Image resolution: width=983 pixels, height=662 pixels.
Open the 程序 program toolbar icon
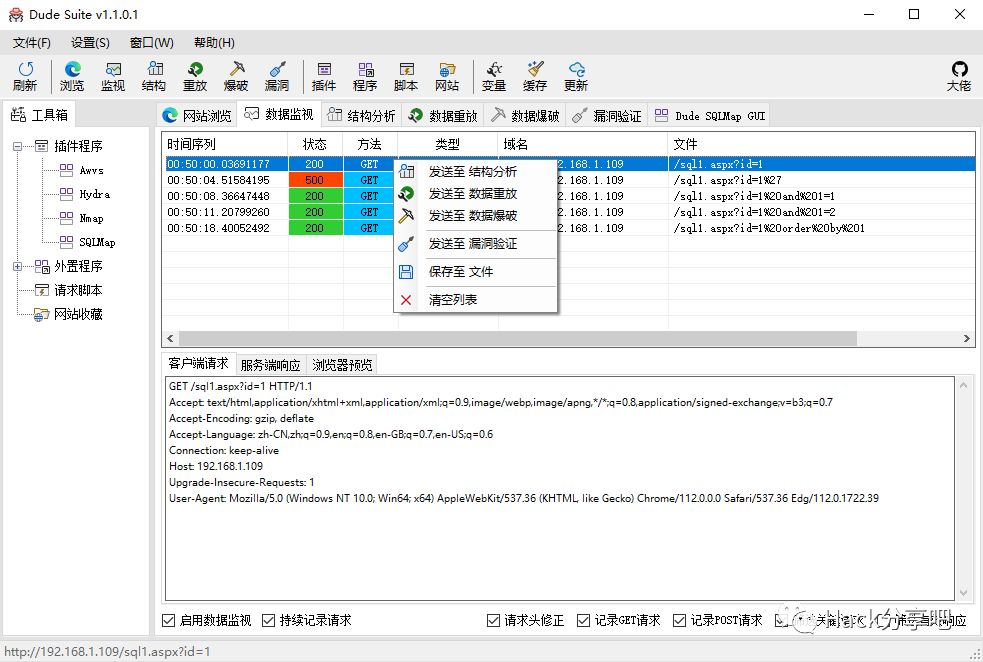click(365, 76)
